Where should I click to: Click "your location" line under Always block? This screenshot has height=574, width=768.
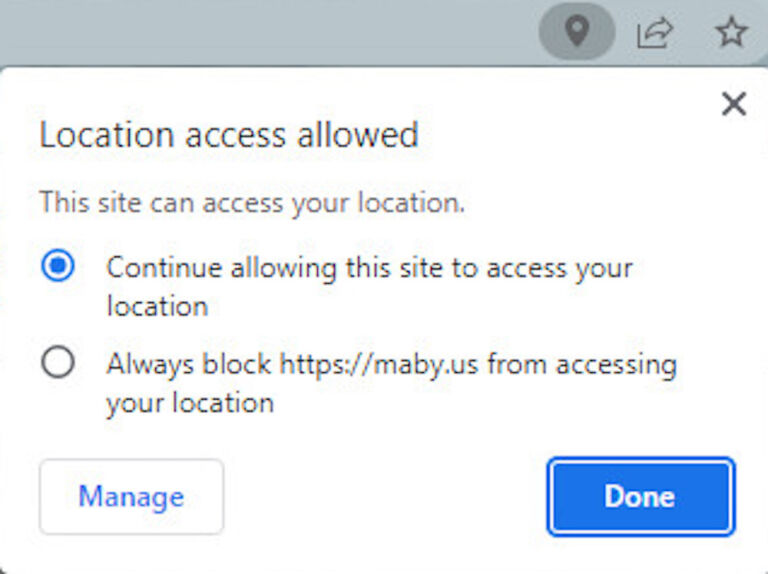pos(190,404)
